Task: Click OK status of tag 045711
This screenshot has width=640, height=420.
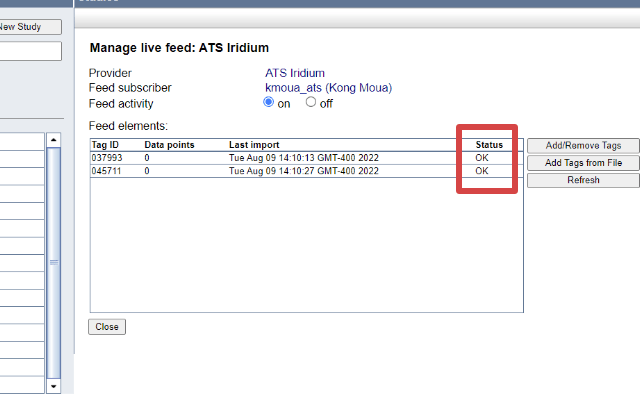Action: pos(482,171)
